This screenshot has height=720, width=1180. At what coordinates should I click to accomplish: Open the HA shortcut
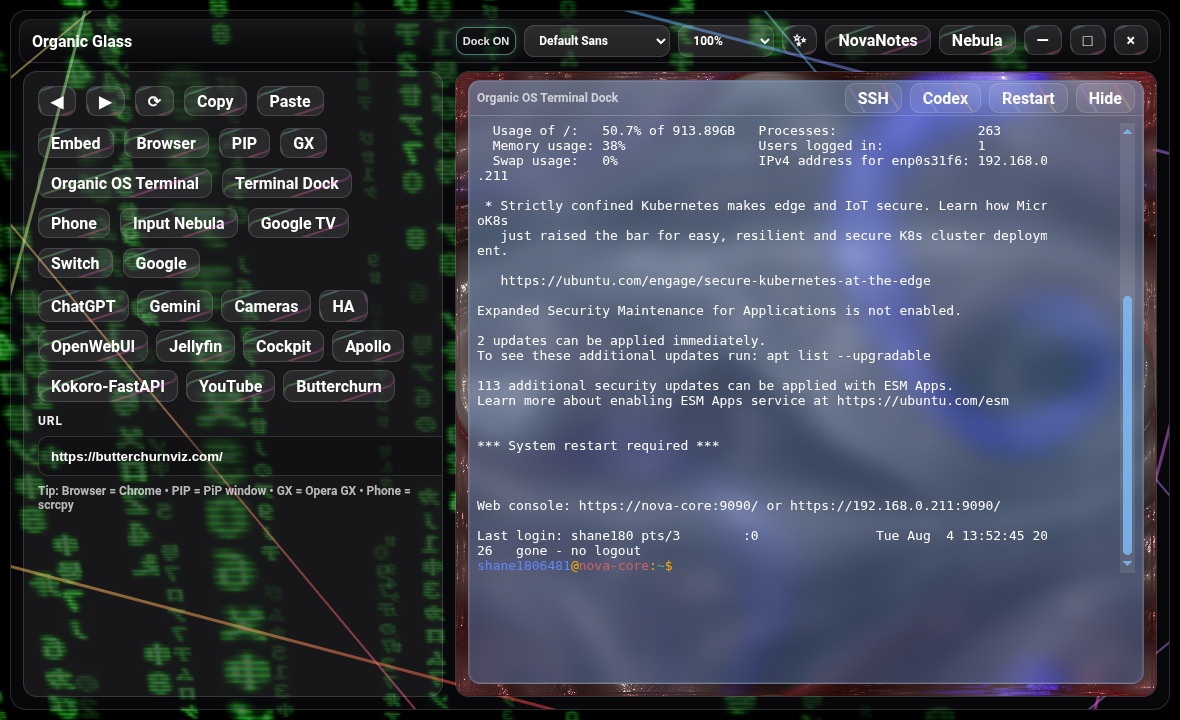pos(343,306)
